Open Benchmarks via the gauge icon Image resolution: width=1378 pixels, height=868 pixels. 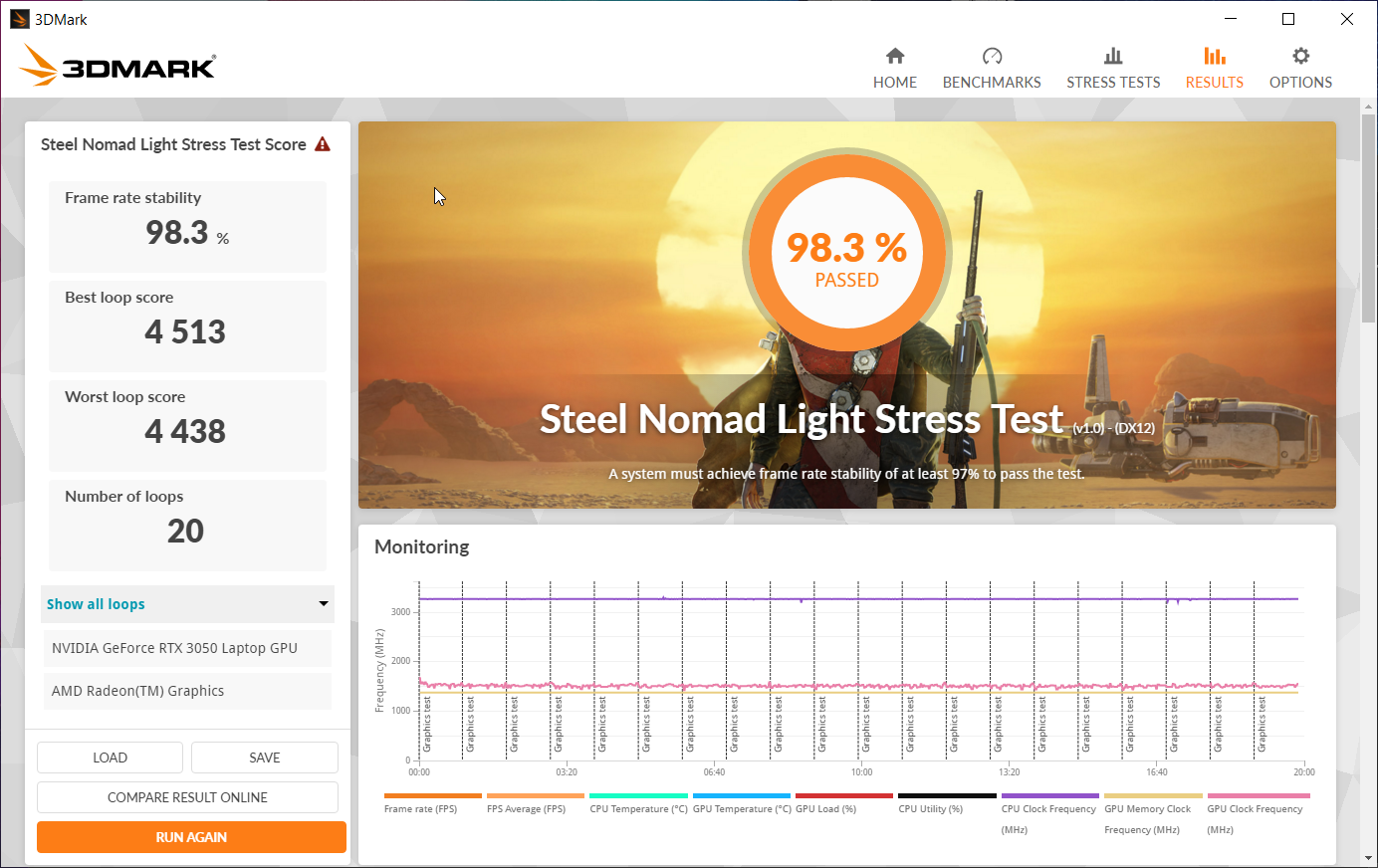pos(992,56)
